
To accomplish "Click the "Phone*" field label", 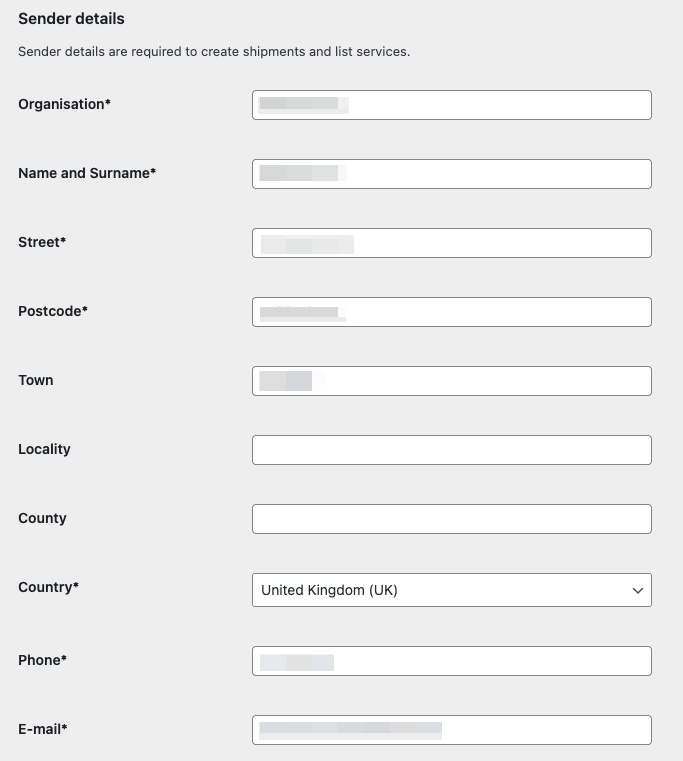I will [x=43, y=660].
